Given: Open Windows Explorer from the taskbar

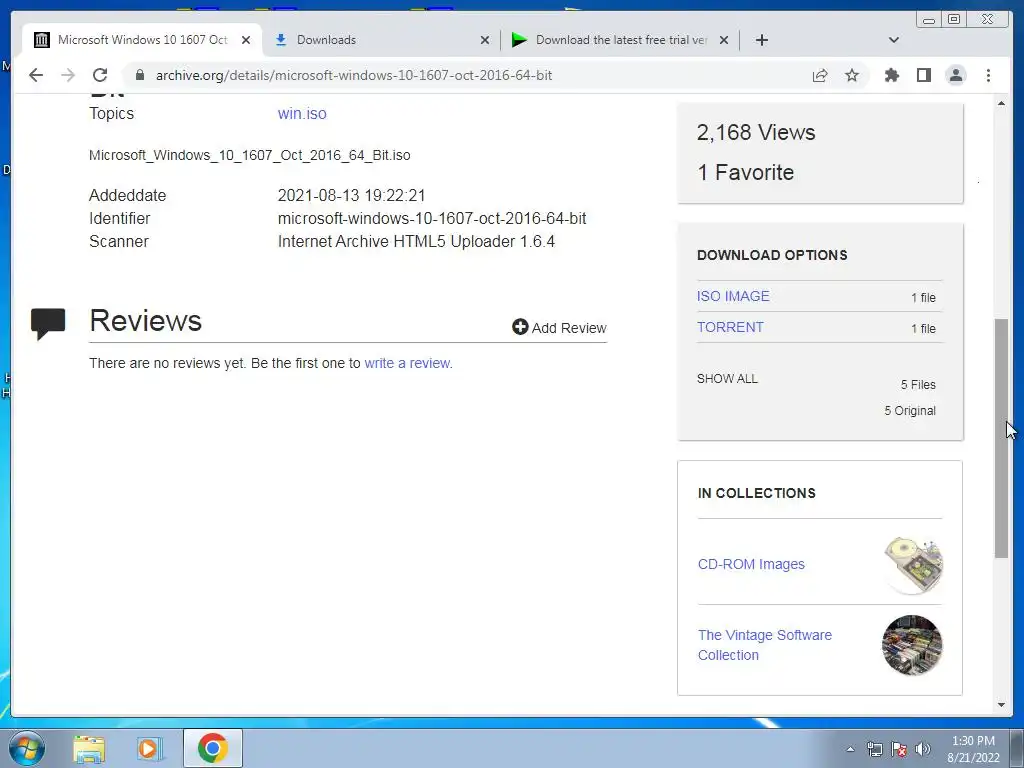Looking at the screenshot, I should pos(89,748).
